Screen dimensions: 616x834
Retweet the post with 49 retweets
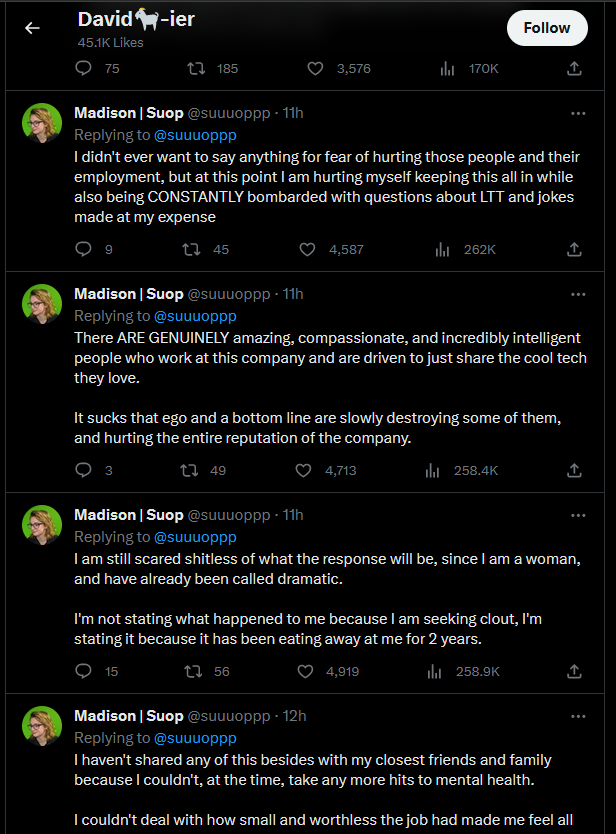(189, 470)
